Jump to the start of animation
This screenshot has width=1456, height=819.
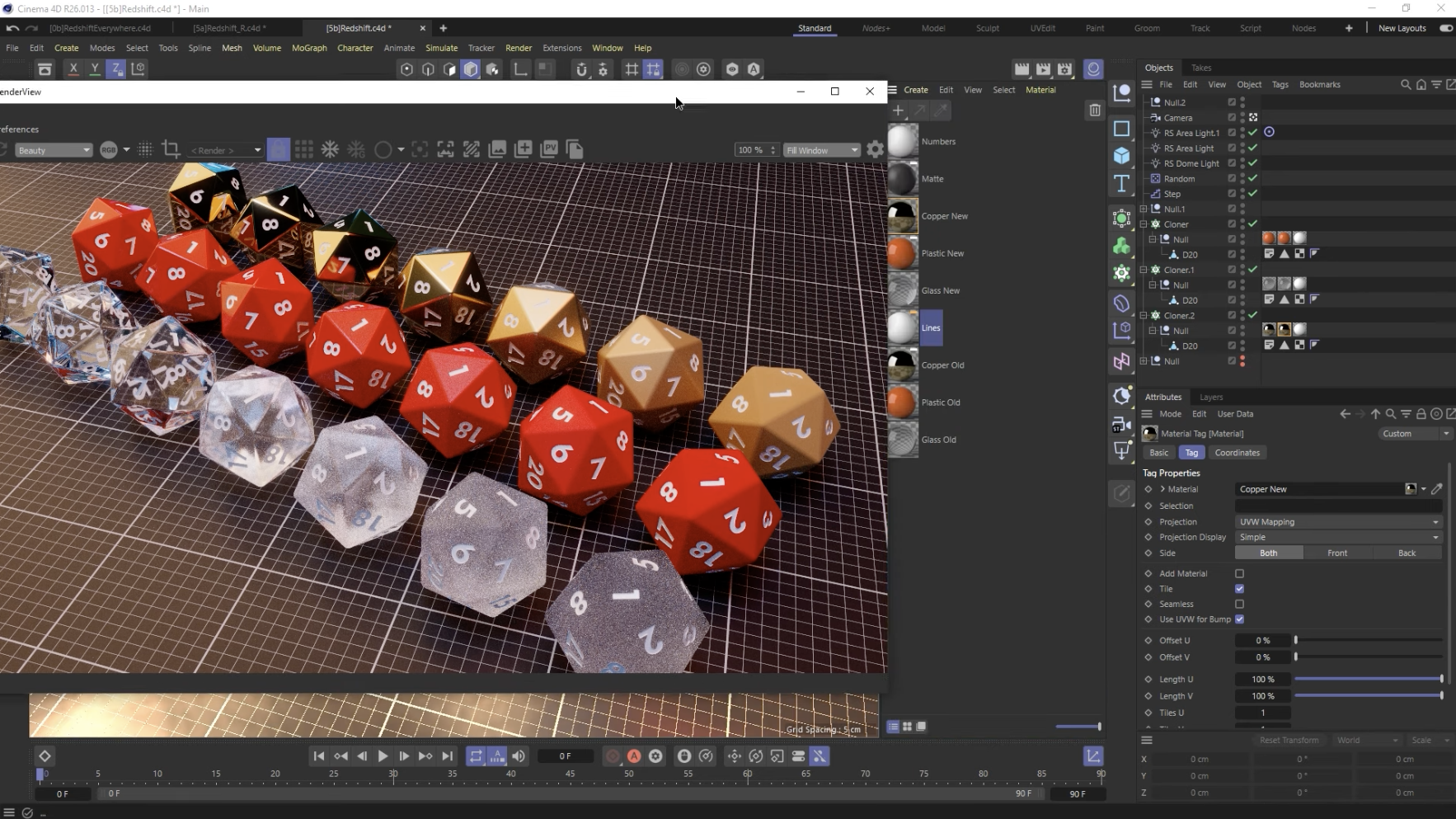(x=319, y=755)
